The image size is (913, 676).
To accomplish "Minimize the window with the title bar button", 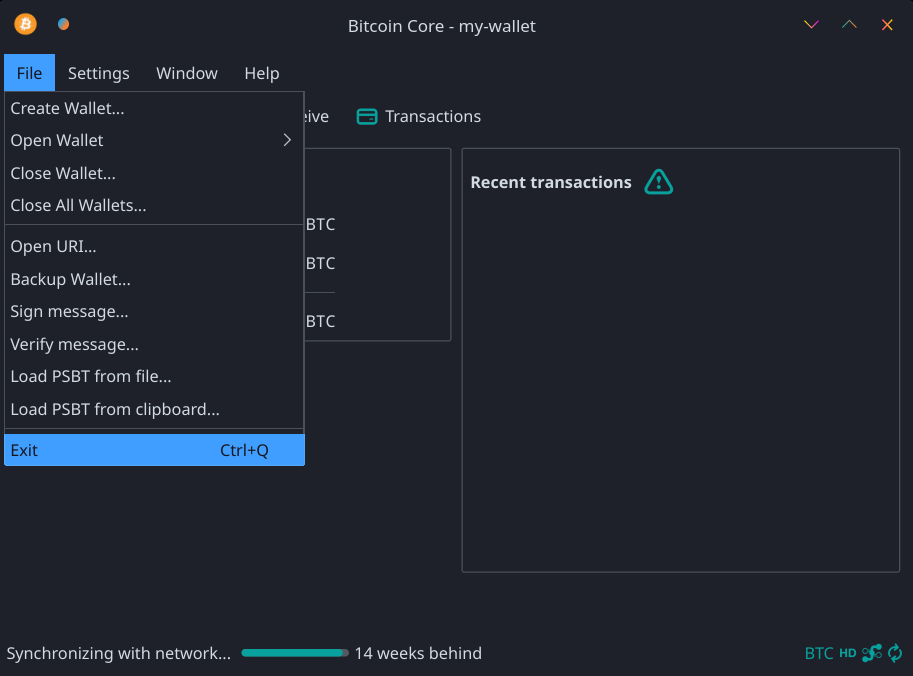I will [811, 25].
